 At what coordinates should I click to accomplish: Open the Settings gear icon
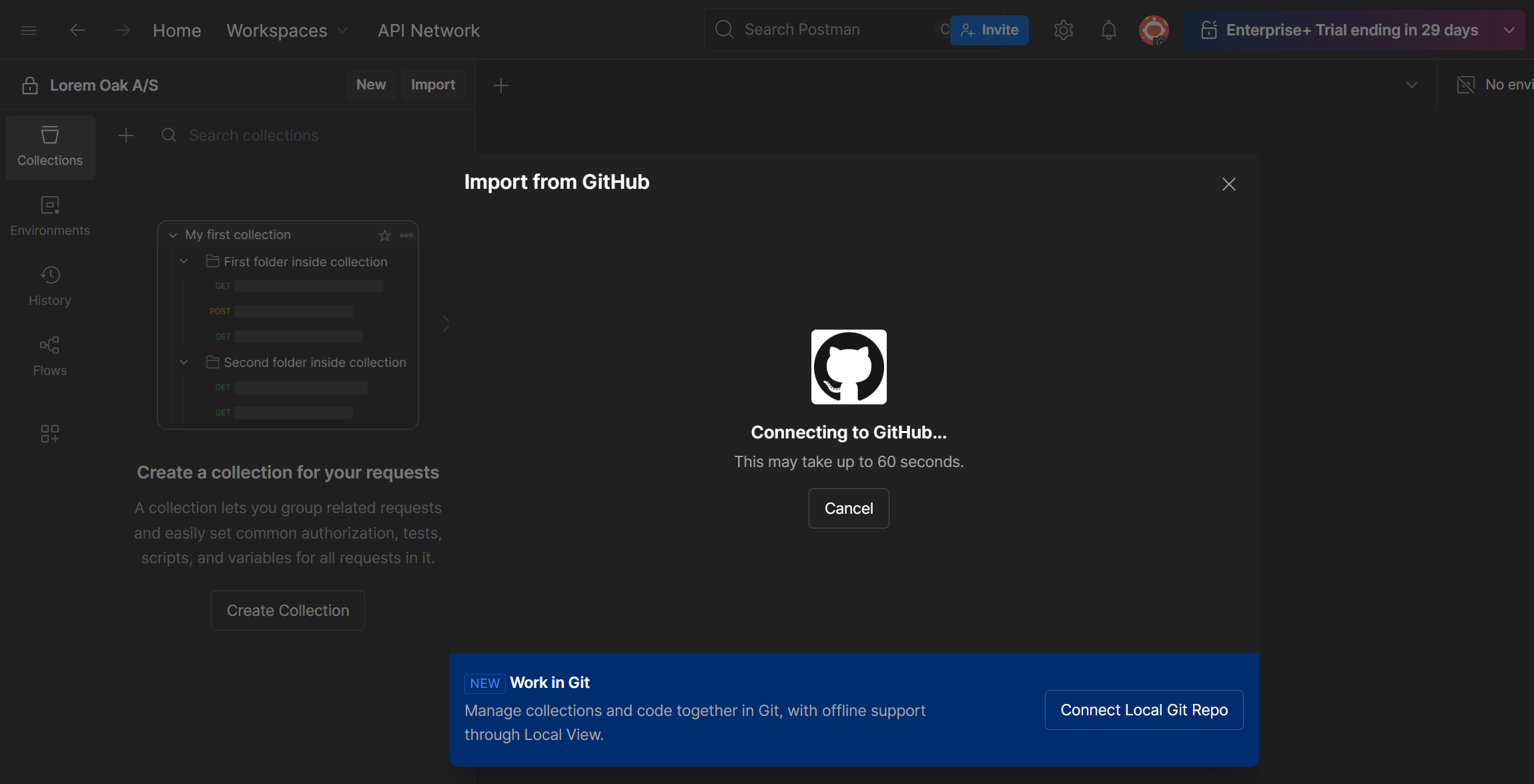pos(1063,30)
